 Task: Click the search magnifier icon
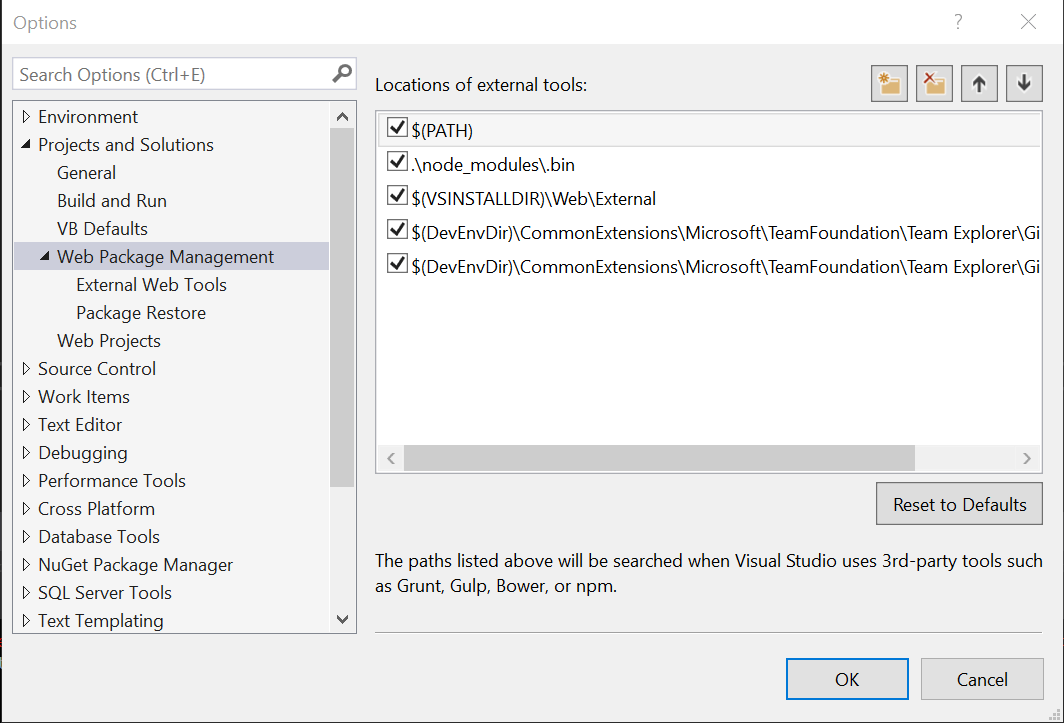click(342, 73)
